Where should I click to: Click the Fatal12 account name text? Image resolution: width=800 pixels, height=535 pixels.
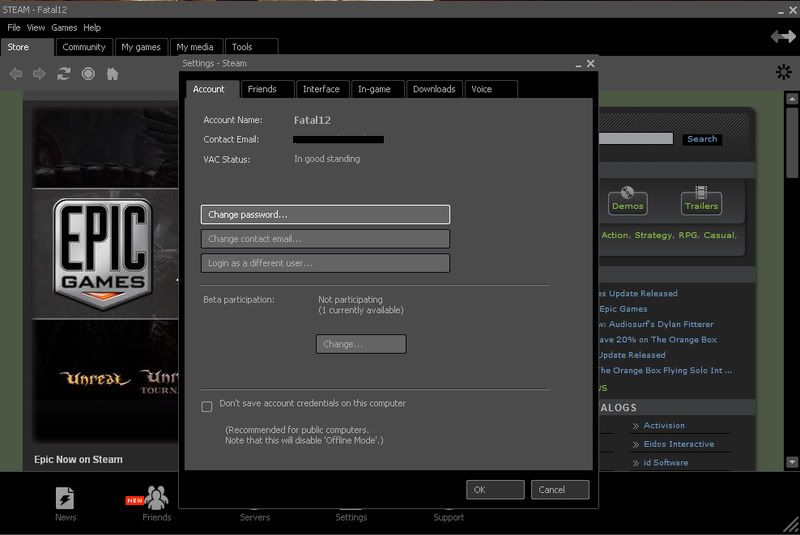[312, 120]
